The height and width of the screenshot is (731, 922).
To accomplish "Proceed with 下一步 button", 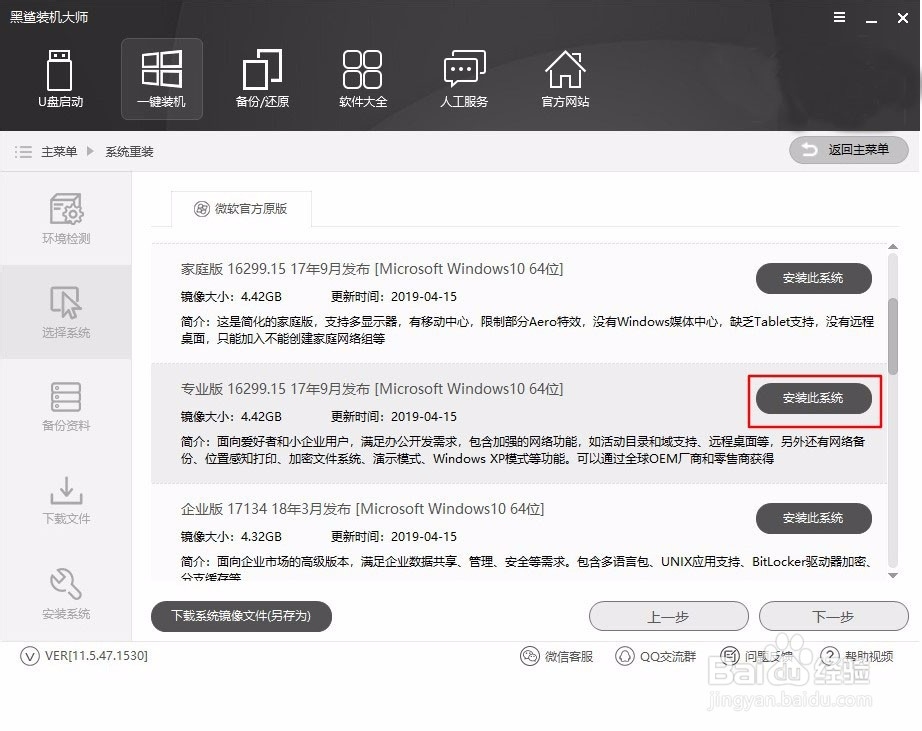I will pos(833,616).
